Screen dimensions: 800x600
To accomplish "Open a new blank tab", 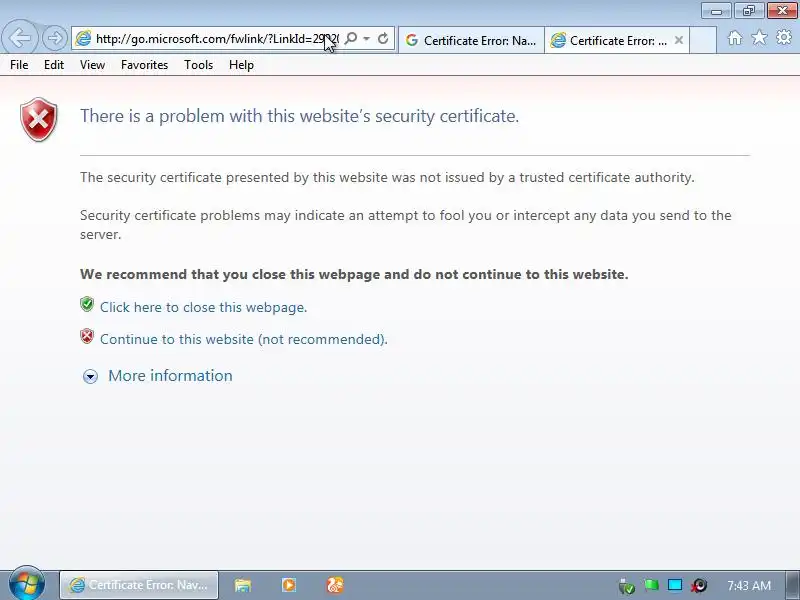I will point(703,40).
